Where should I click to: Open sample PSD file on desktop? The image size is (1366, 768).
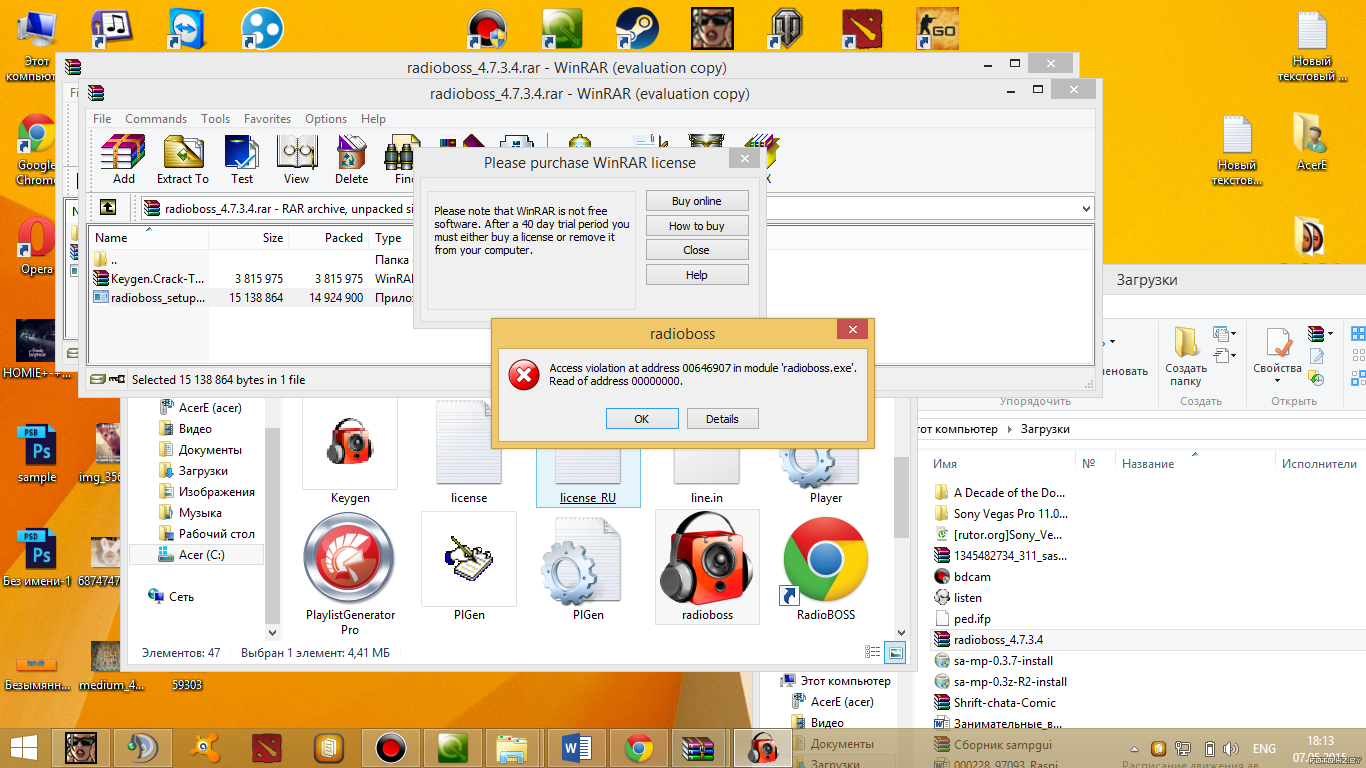click(37, 455)
